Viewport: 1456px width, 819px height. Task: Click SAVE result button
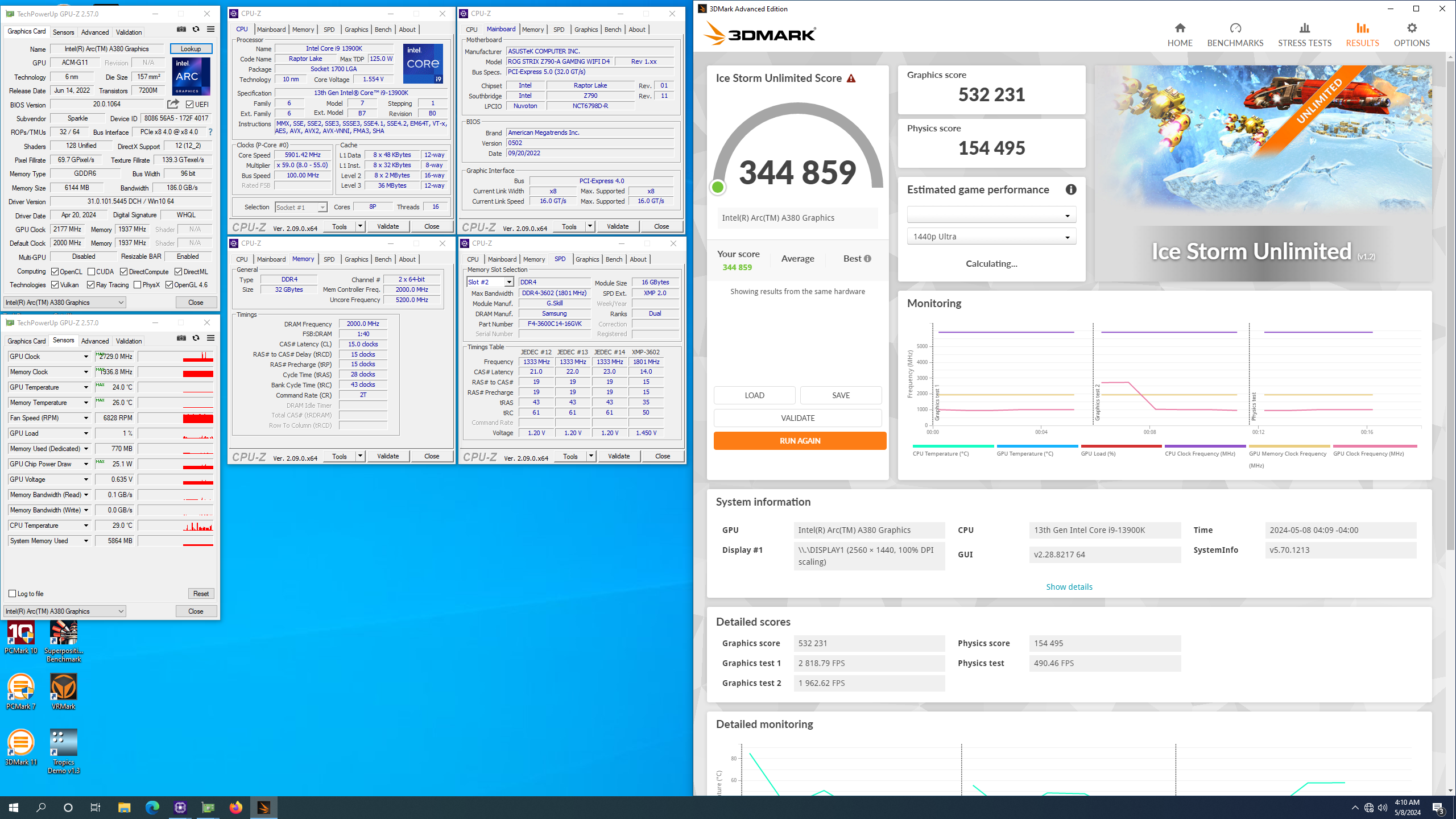click(x=841, y=395)
